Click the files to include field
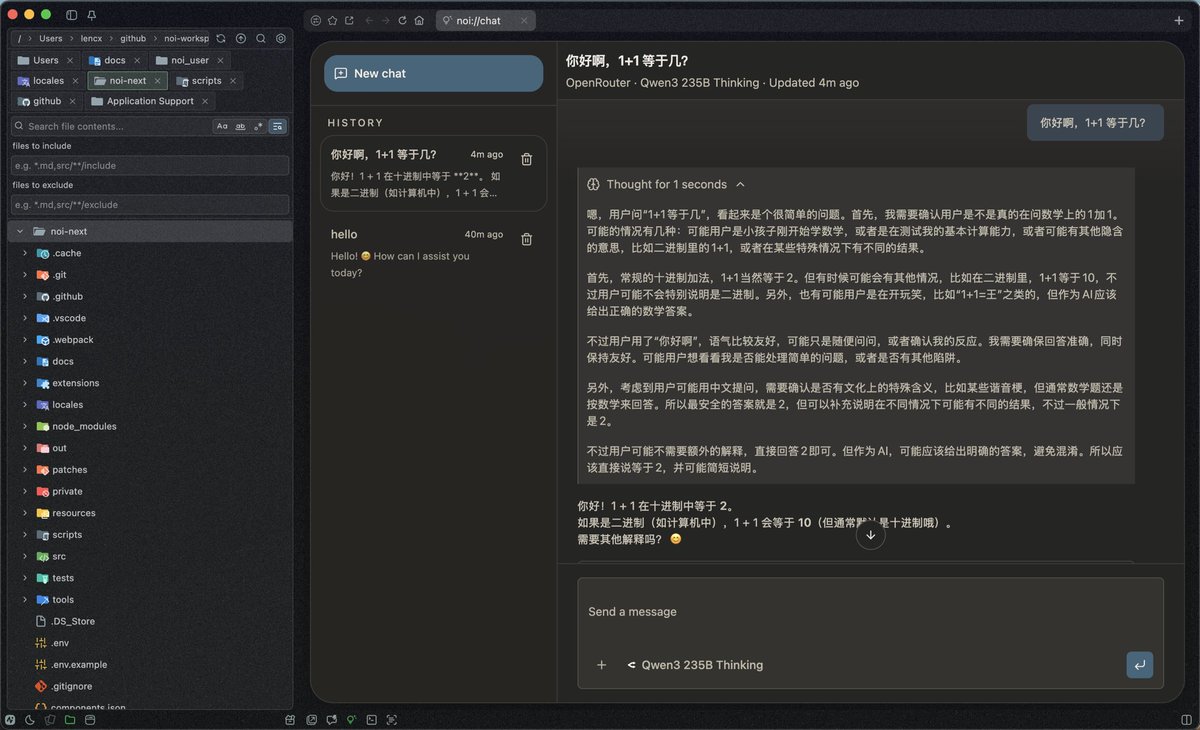The width and height of the screenshot is (1200, 730). pos(150,165)
